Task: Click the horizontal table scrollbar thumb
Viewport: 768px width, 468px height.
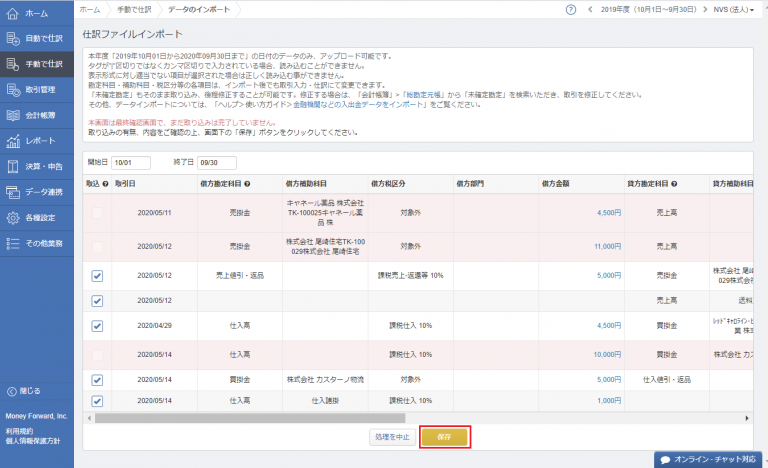Action: [250, 418]
